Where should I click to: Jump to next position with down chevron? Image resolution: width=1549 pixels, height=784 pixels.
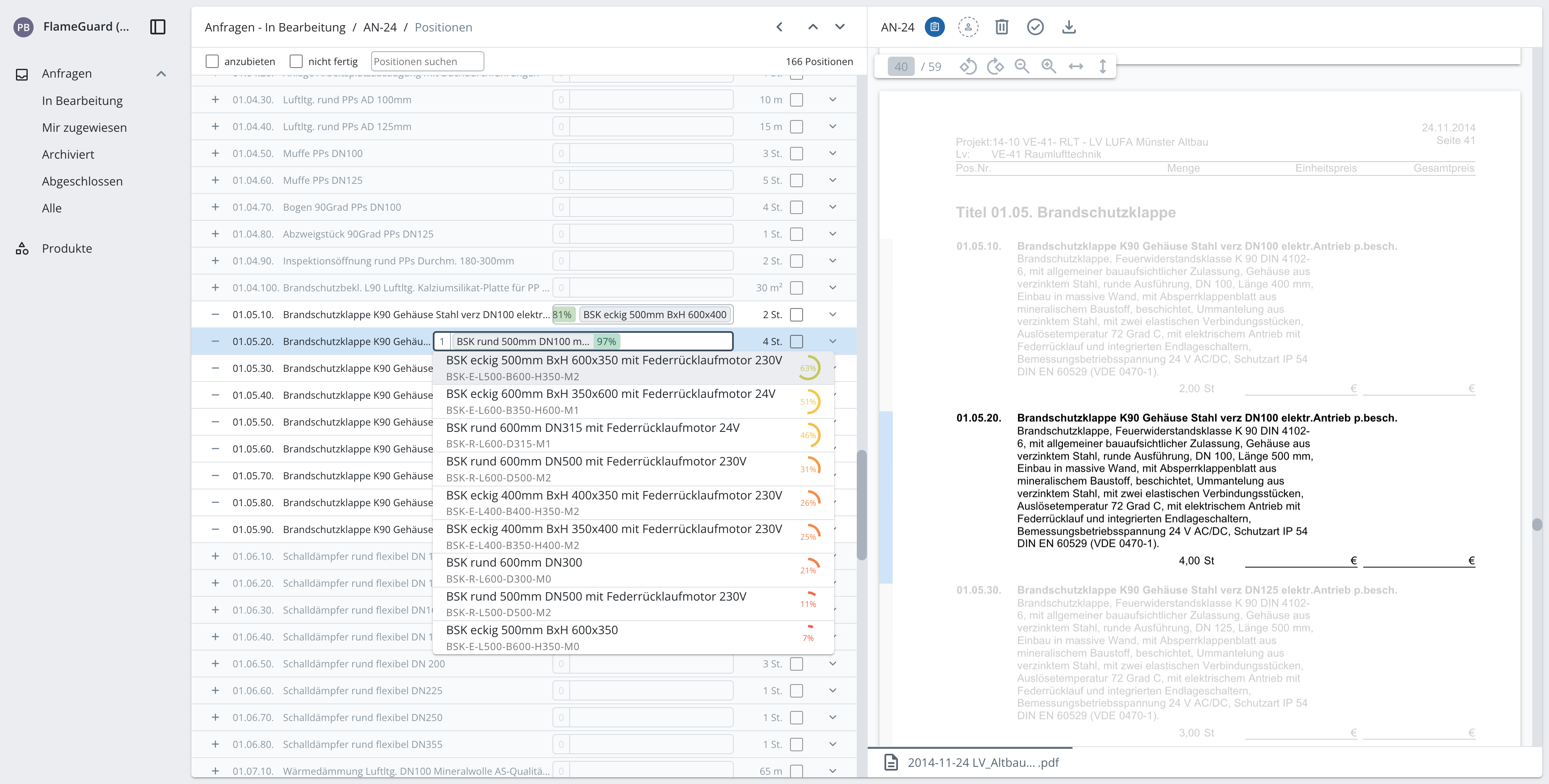(840, 27)
